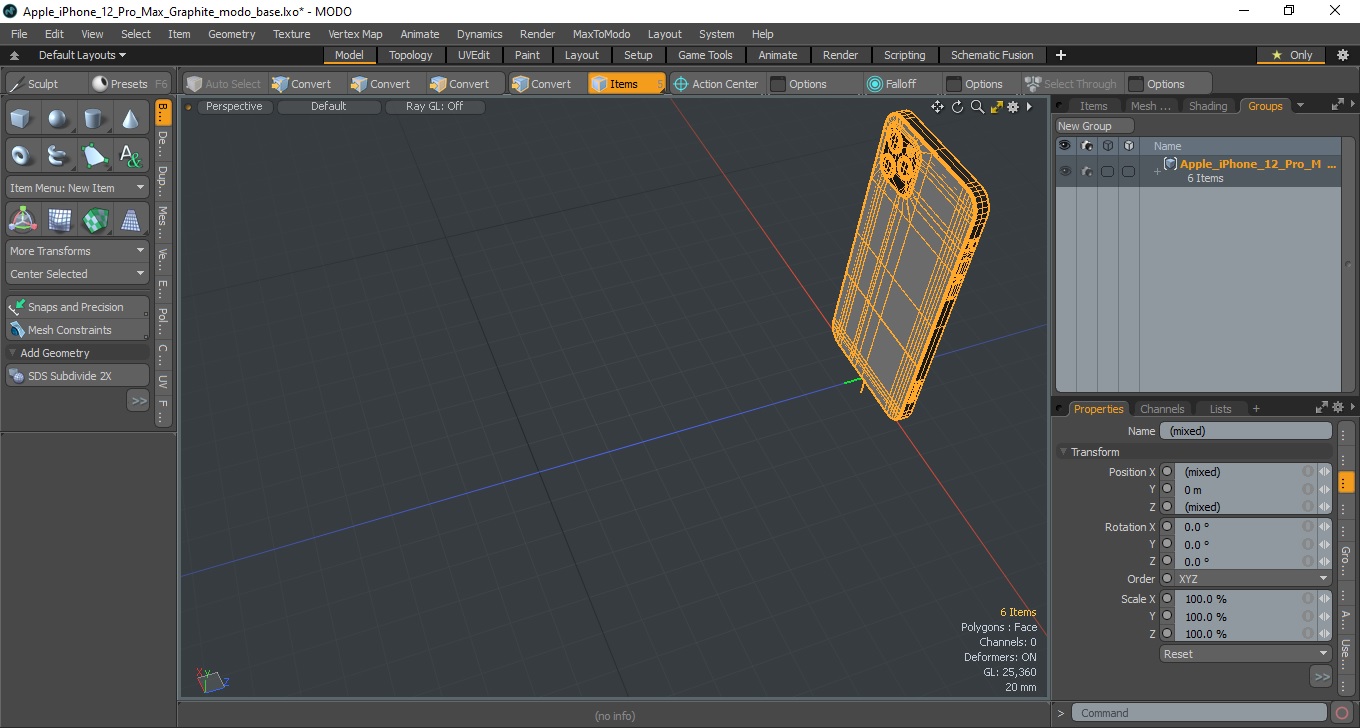Toggle visibility eye for Apple_iPhone group
1360x728 pixels.
1065,171
